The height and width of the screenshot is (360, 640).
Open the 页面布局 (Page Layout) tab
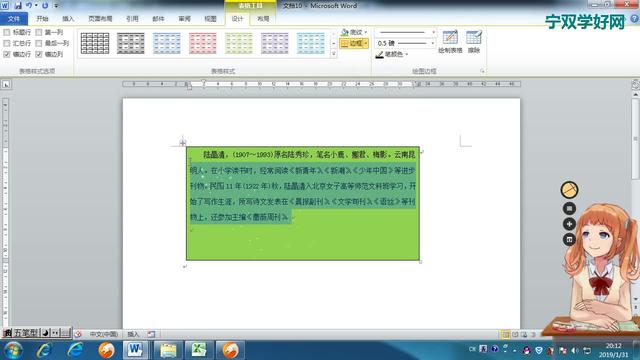click(x=100, y=19)
